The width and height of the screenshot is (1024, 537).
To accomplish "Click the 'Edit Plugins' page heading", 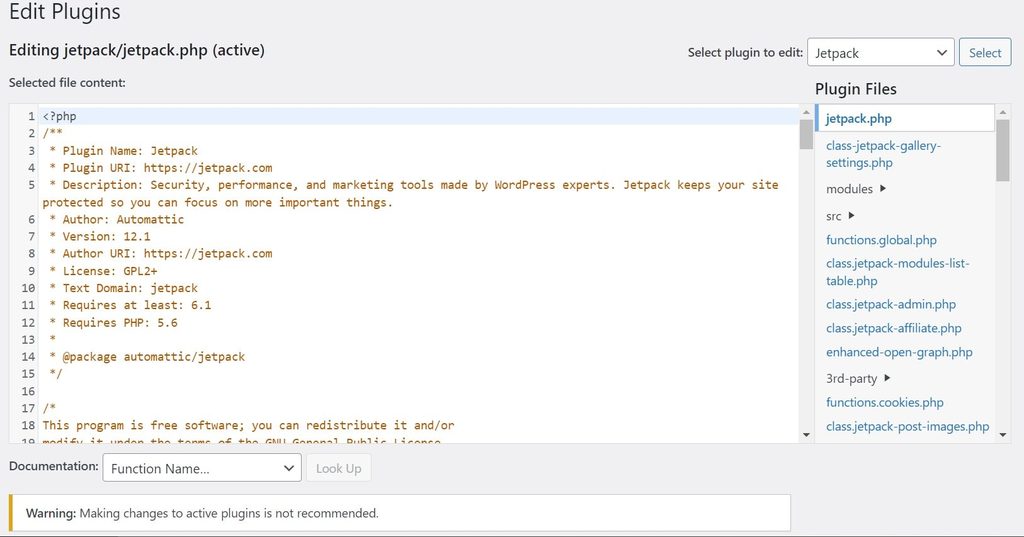I will tap(65, 11).
